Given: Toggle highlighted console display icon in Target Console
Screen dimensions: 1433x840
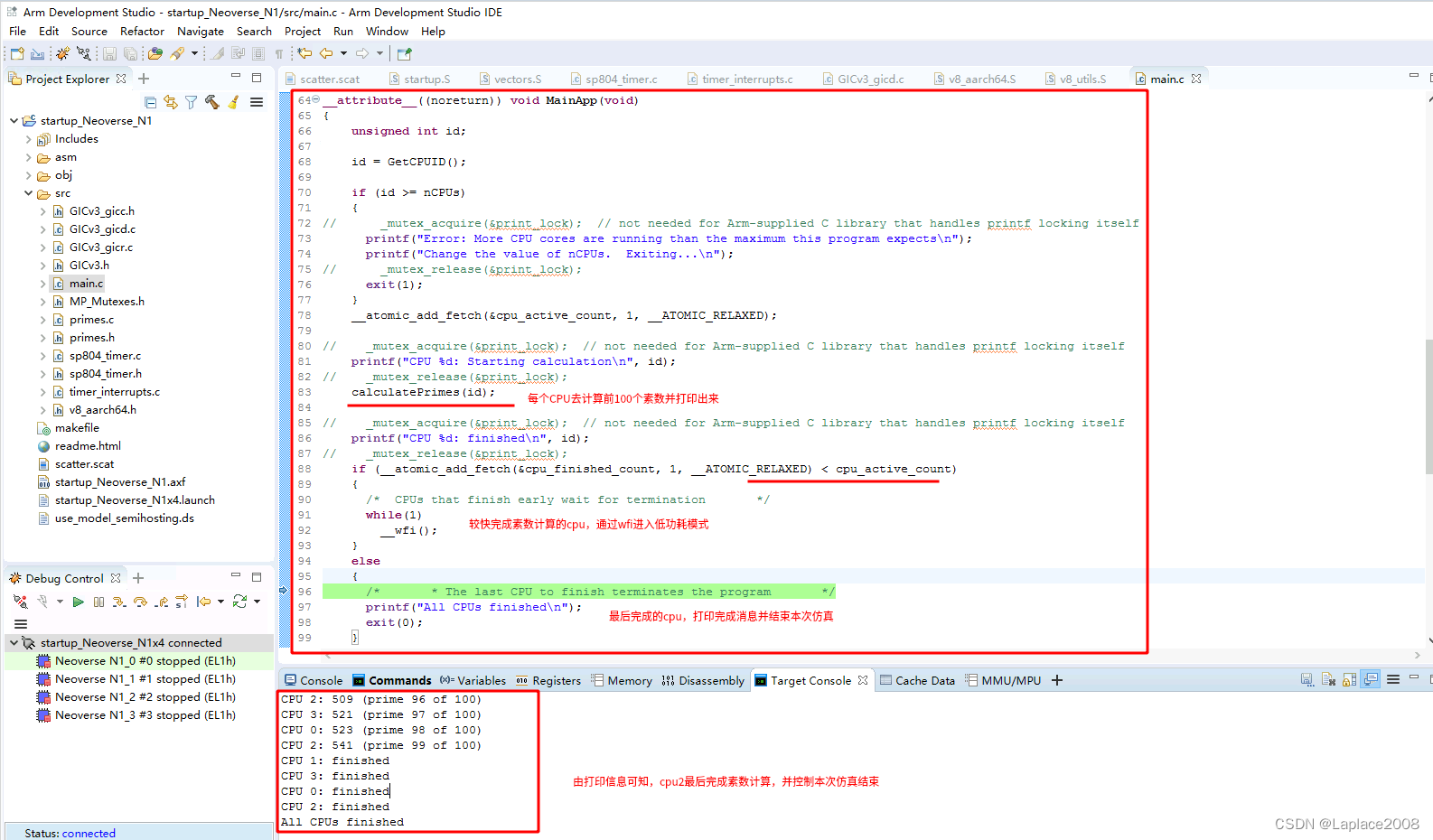Looking at the screenshot, I should (x=1371, y=680).
